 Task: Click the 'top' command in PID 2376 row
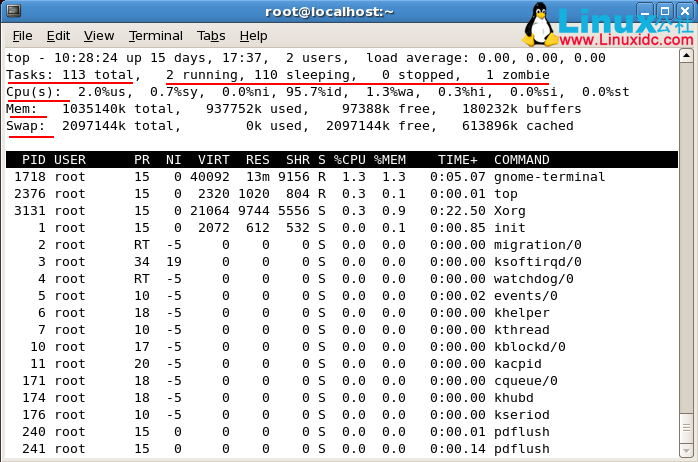(506, 194)
